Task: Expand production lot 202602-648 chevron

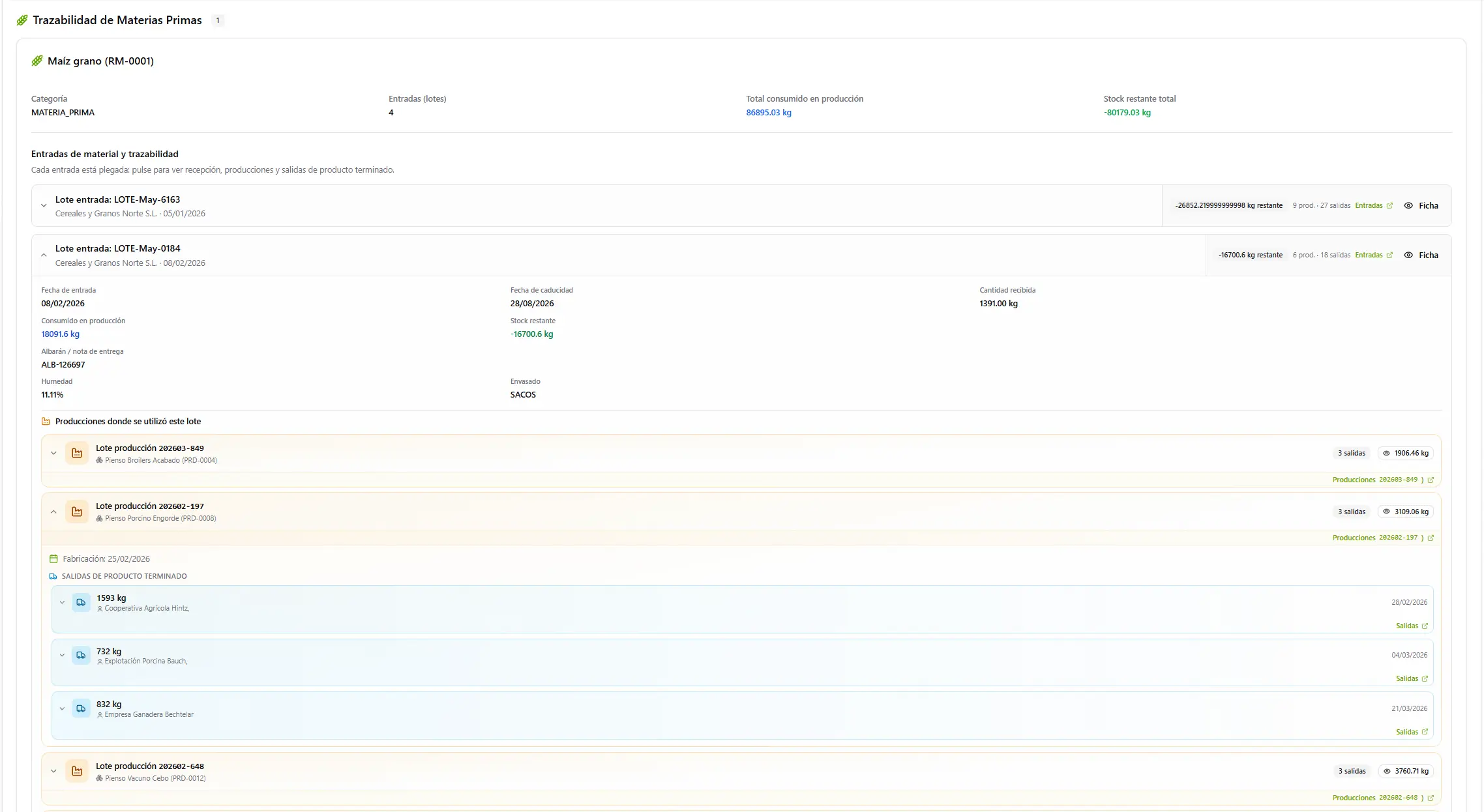Action: (x=53, y=772)
